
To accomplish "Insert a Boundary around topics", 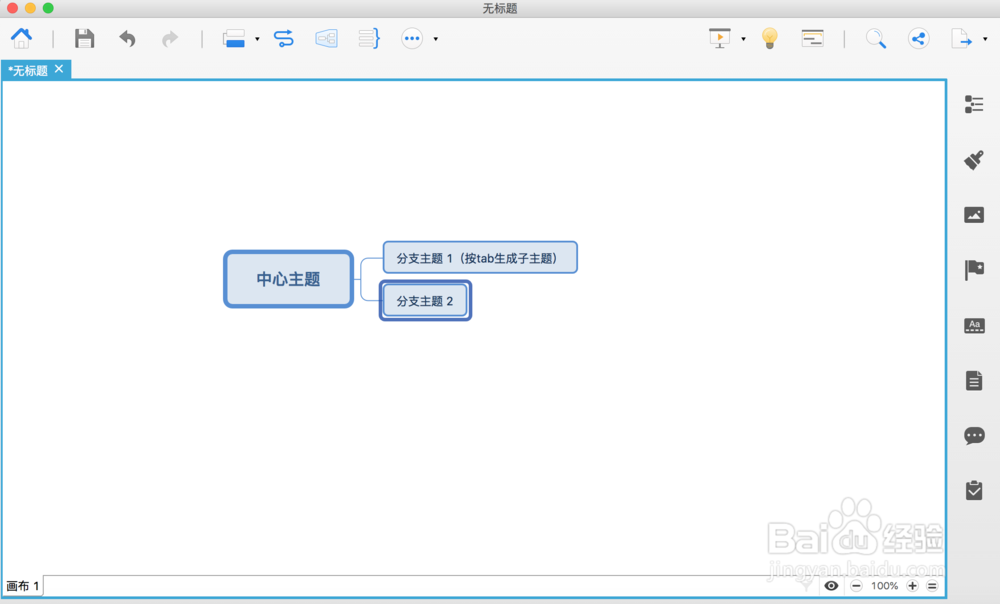I will coord(326,38).
